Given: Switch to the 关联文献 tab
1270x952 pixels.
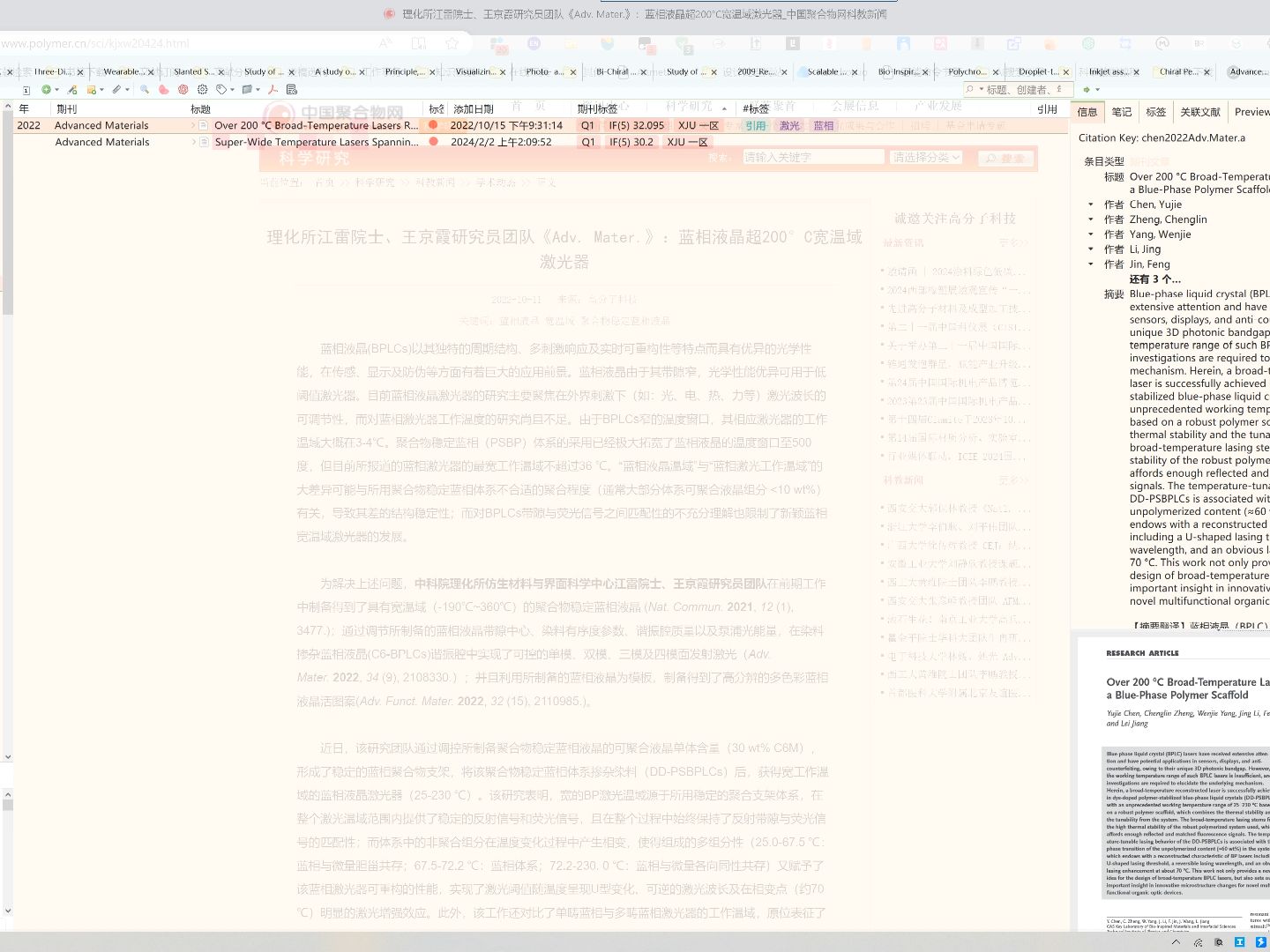Looking at the screenshot, I should click(x=1199, y=112).
